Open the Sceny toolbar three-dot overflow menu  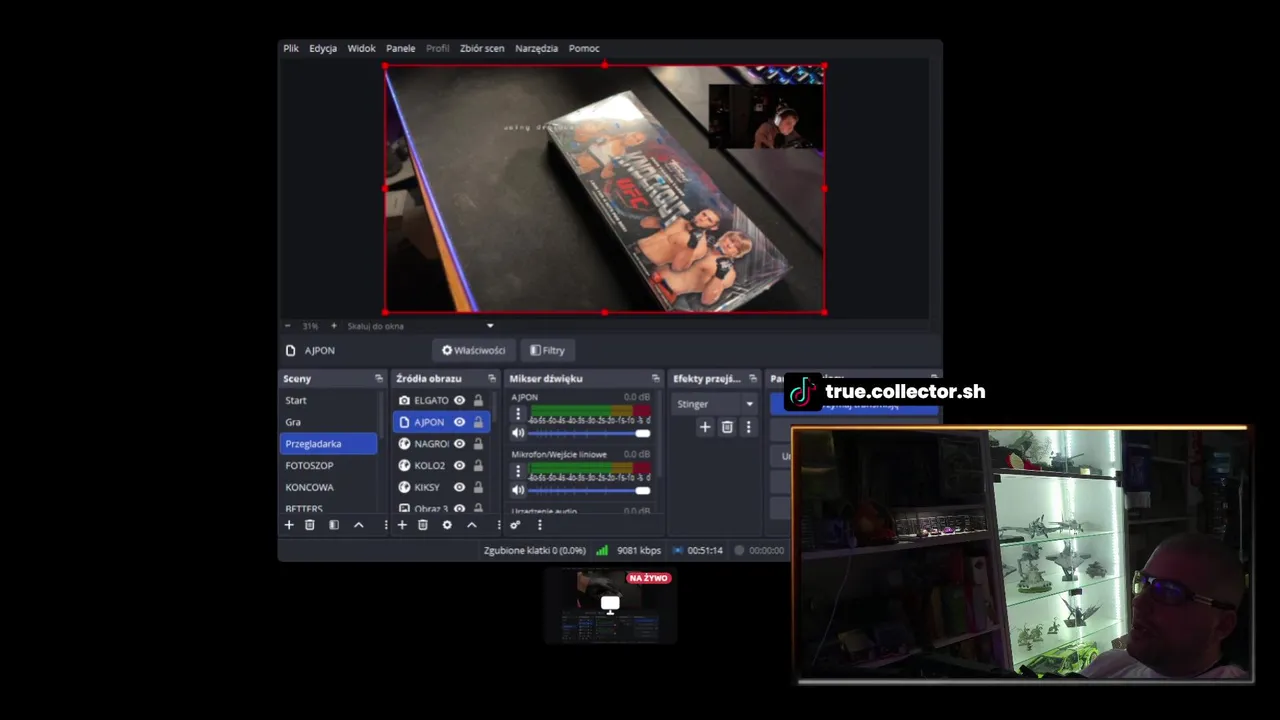[x=385, y=525]
